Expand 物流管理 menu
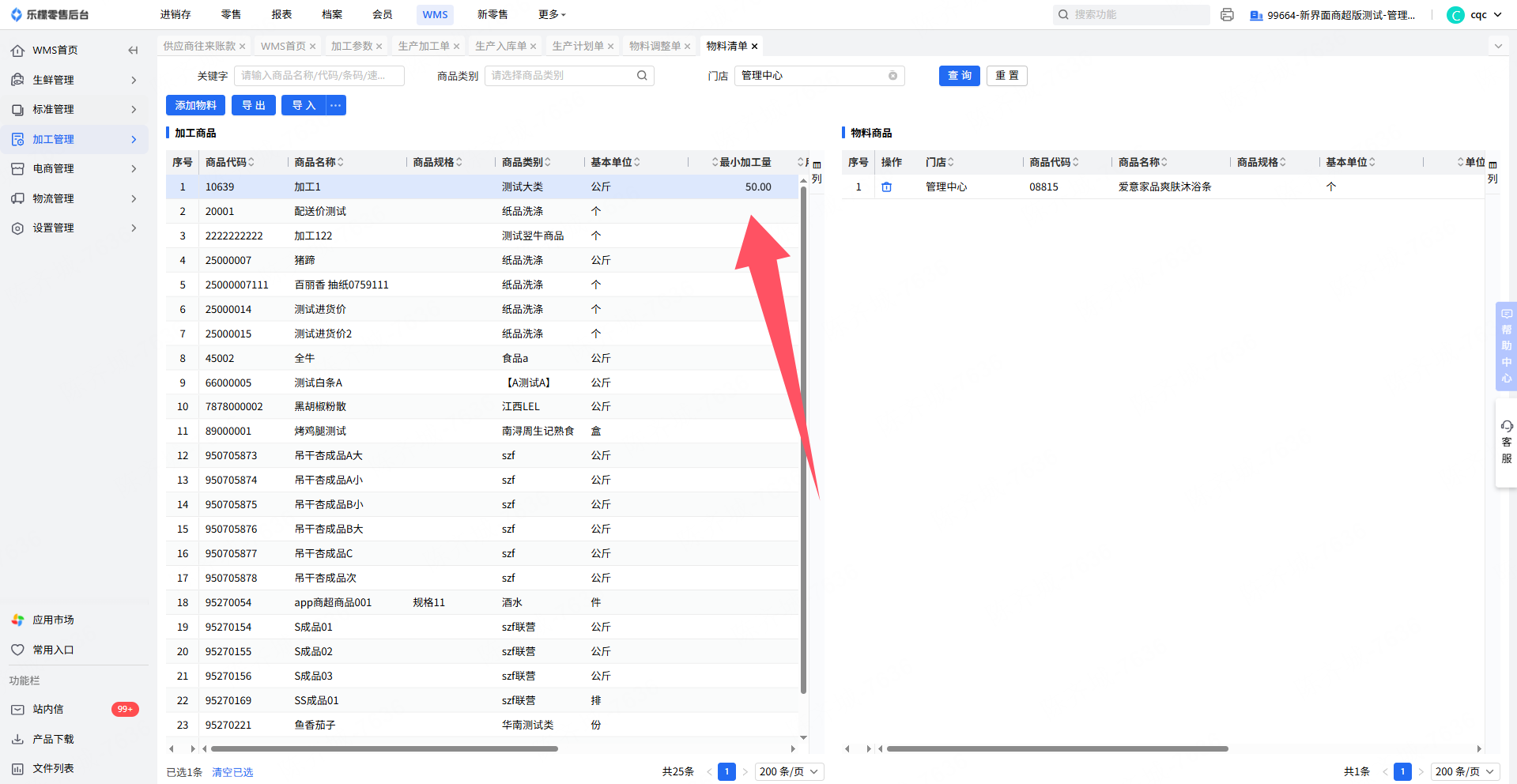This screenshot has width=1517, height=784. 74,198
